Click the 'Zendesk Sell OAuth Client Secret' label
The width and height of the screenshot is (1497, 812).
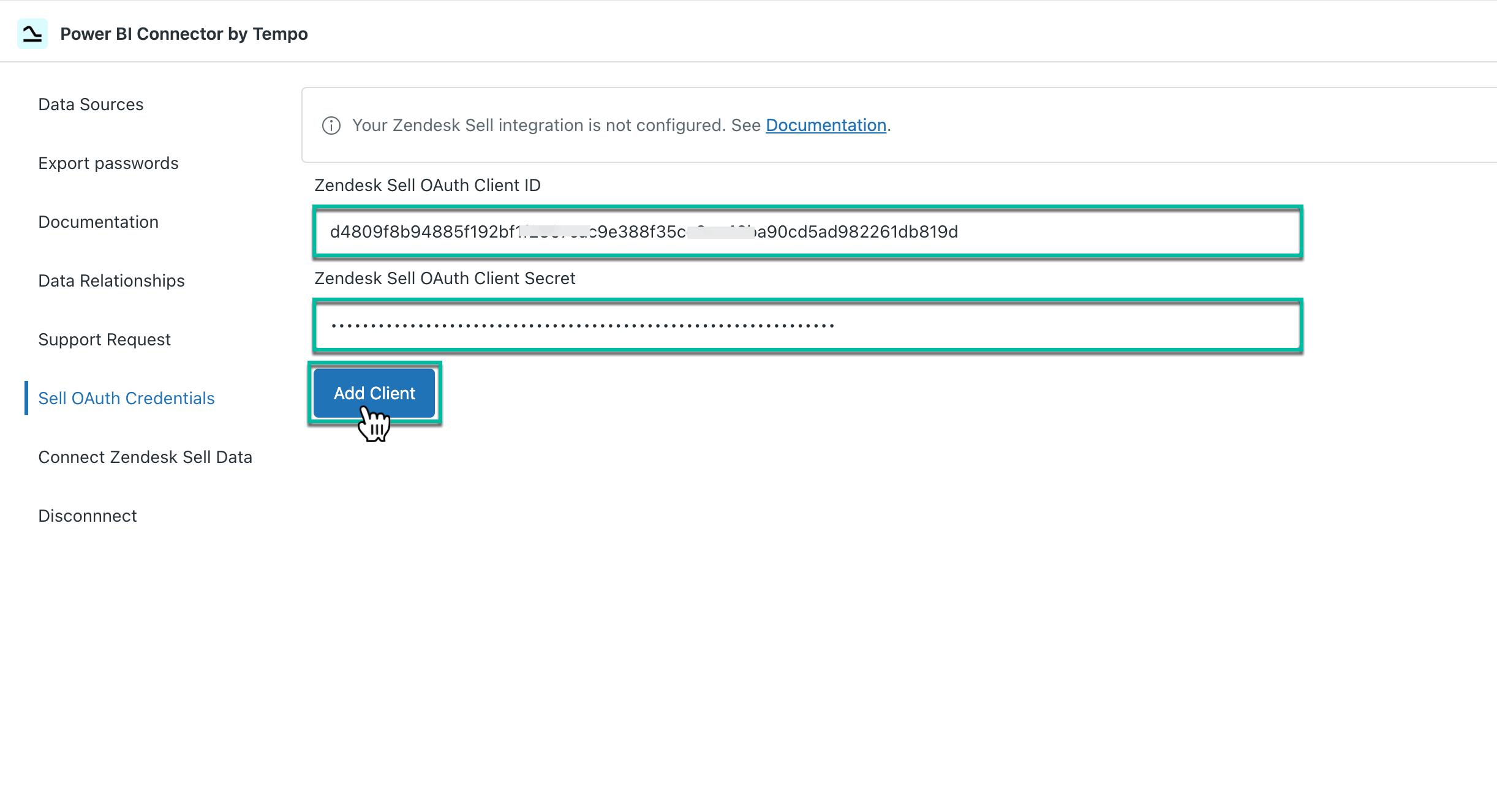(445, 278)
